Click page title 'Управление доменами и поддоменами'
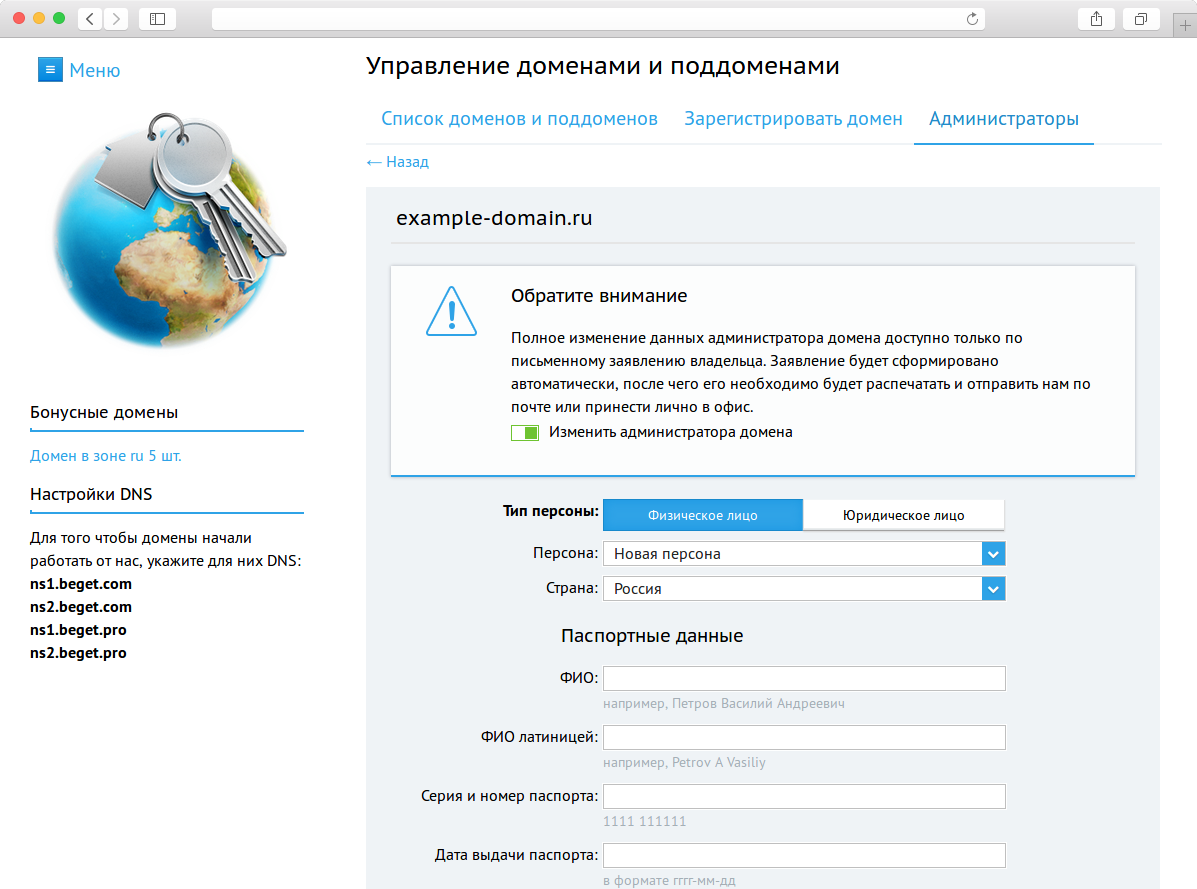 pos(602,66)
